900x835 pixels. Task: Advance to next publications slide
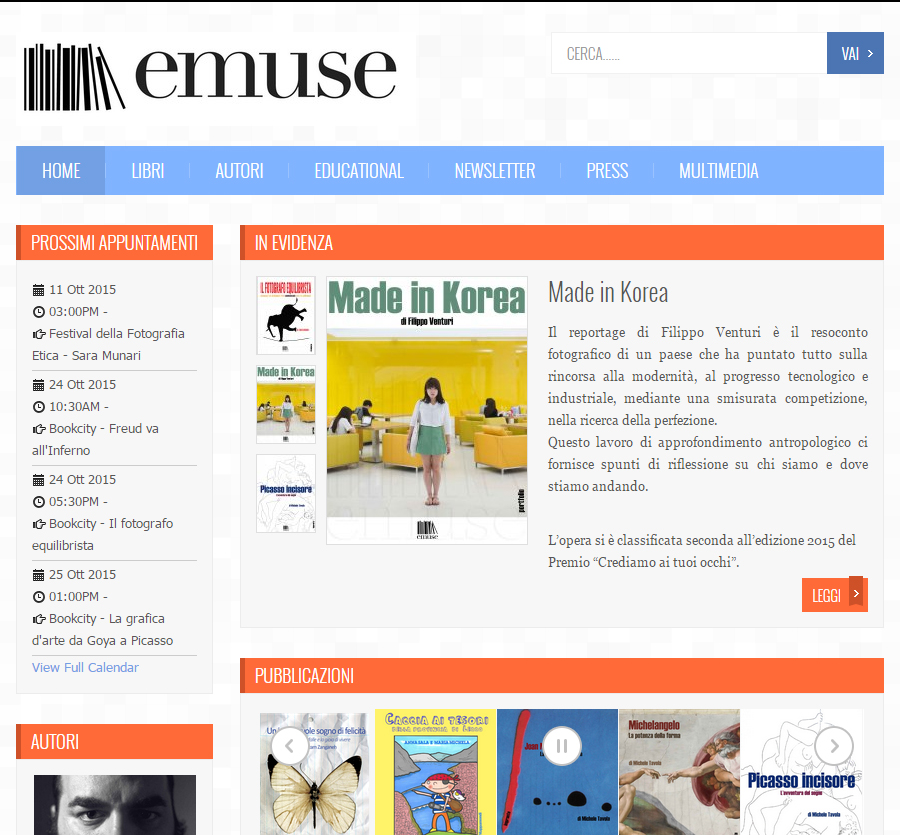tap(833, 745)
